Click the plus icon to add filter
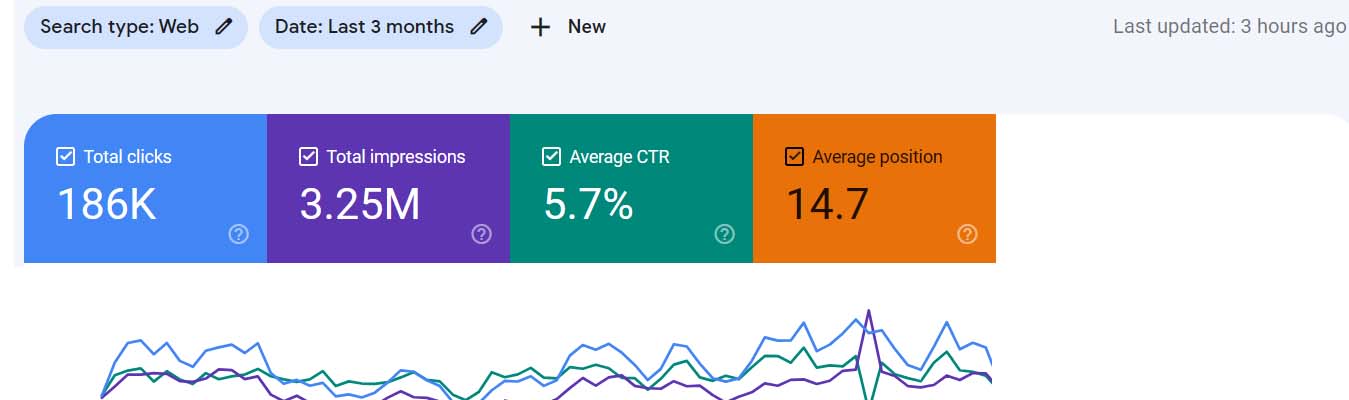Viewport: 1349px width, 400px height. [x=540, y=27]
